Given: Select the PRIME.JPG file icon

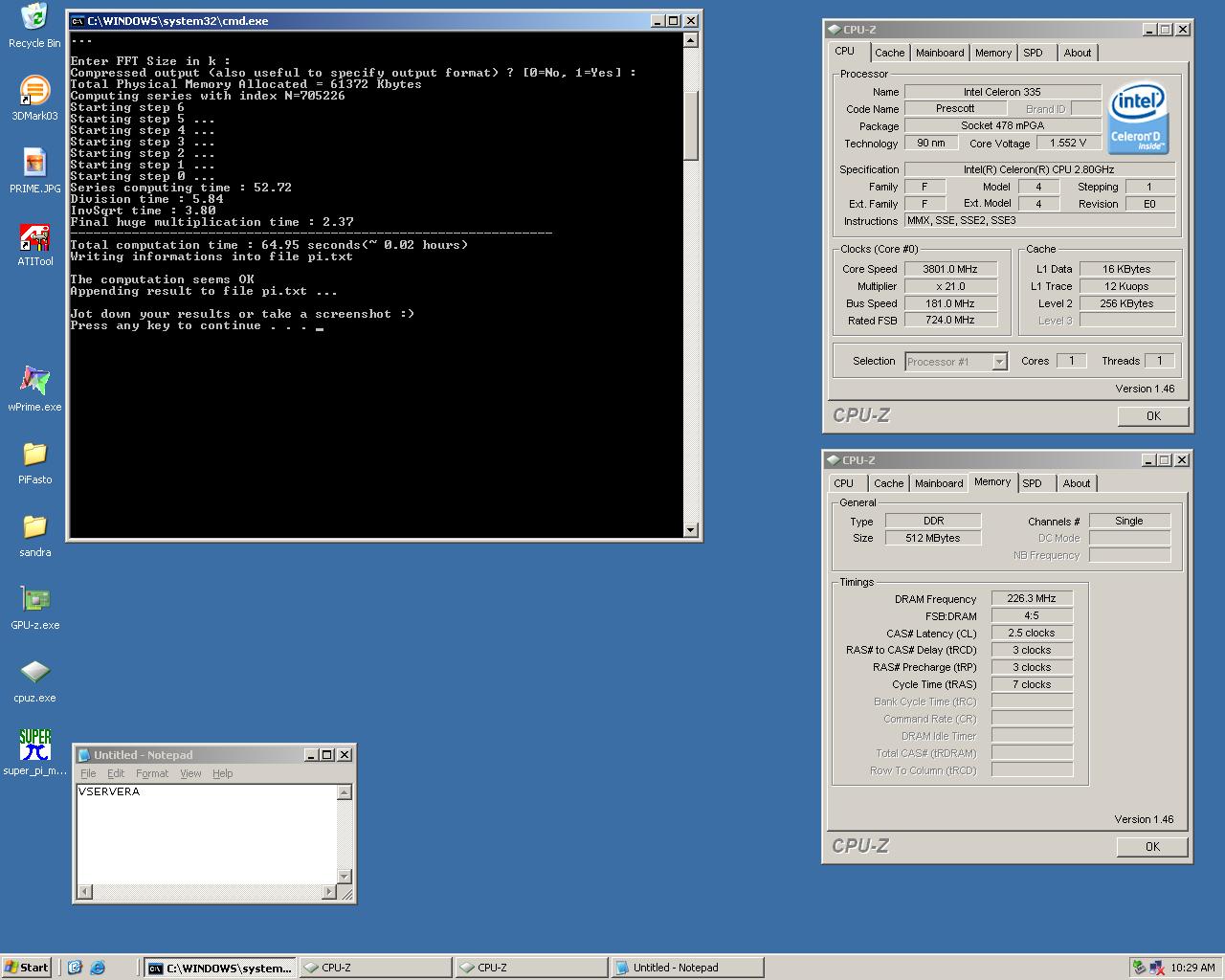Looking at the screenshot, I should coord(34,171).
